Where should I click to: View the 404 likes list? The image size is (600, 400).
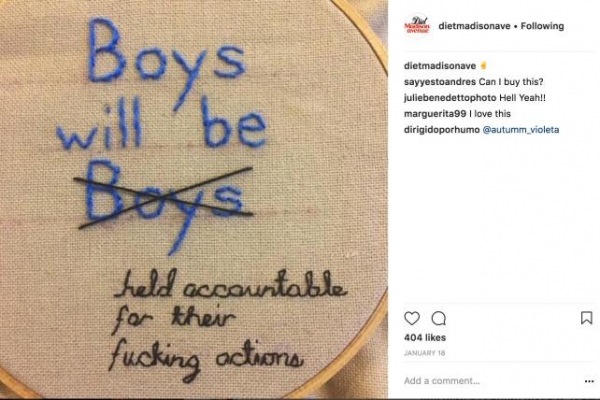[425, 338]
